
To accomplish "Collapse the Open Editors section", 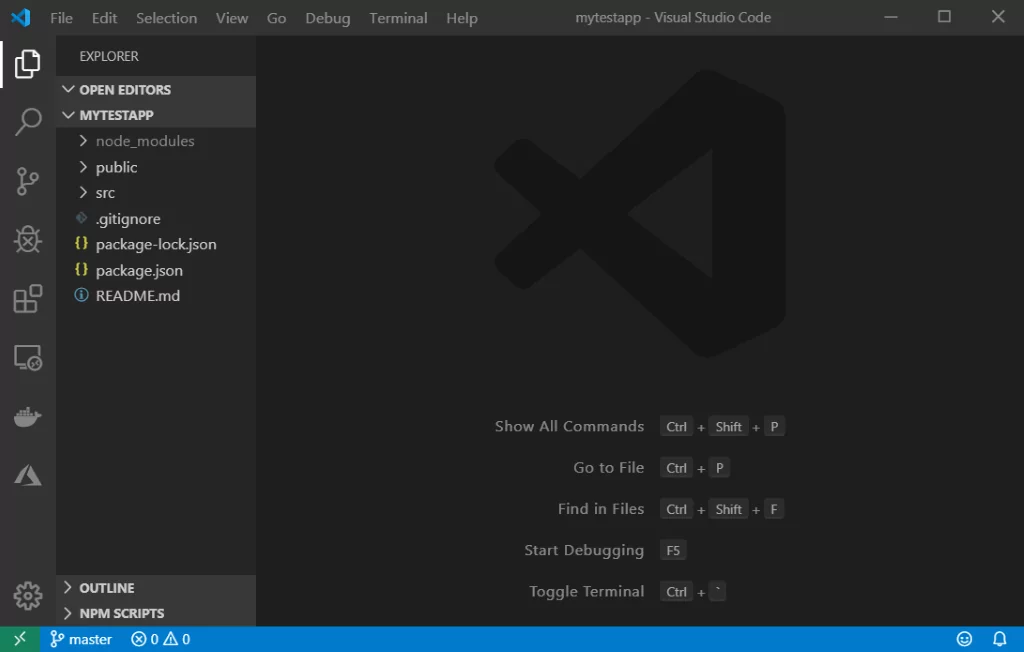I will pos(156,90).
